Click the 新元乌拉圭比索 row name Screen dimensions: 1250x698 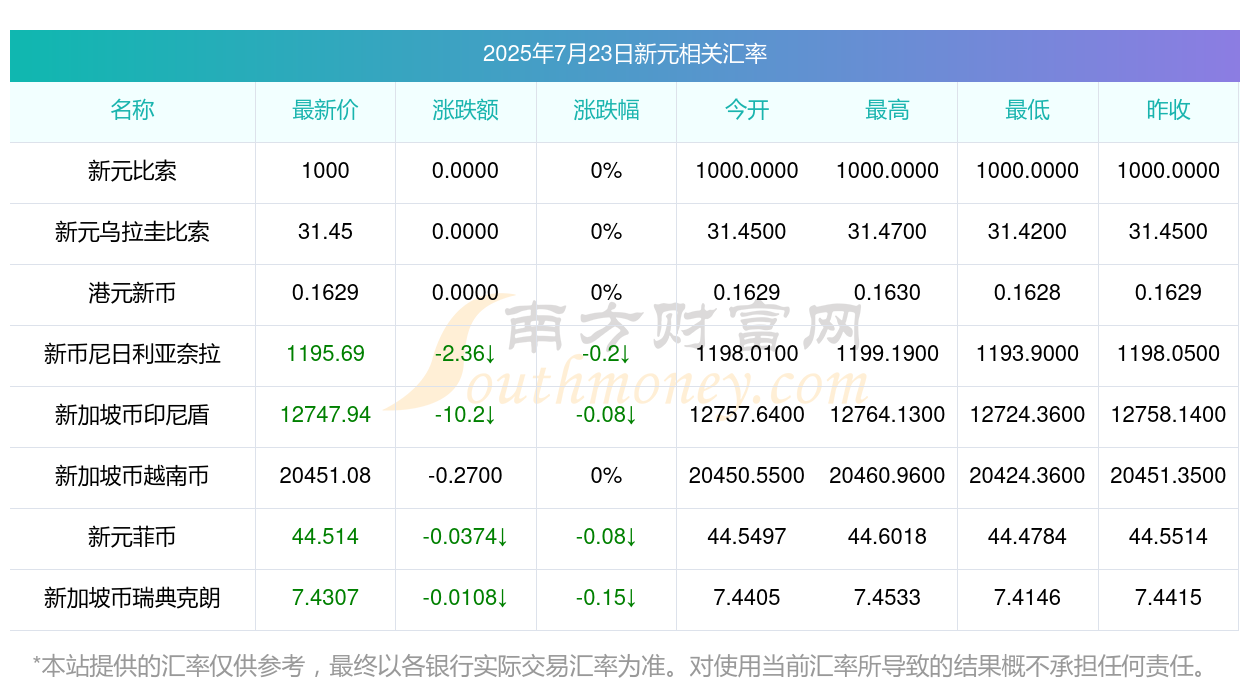coord(132,232)
